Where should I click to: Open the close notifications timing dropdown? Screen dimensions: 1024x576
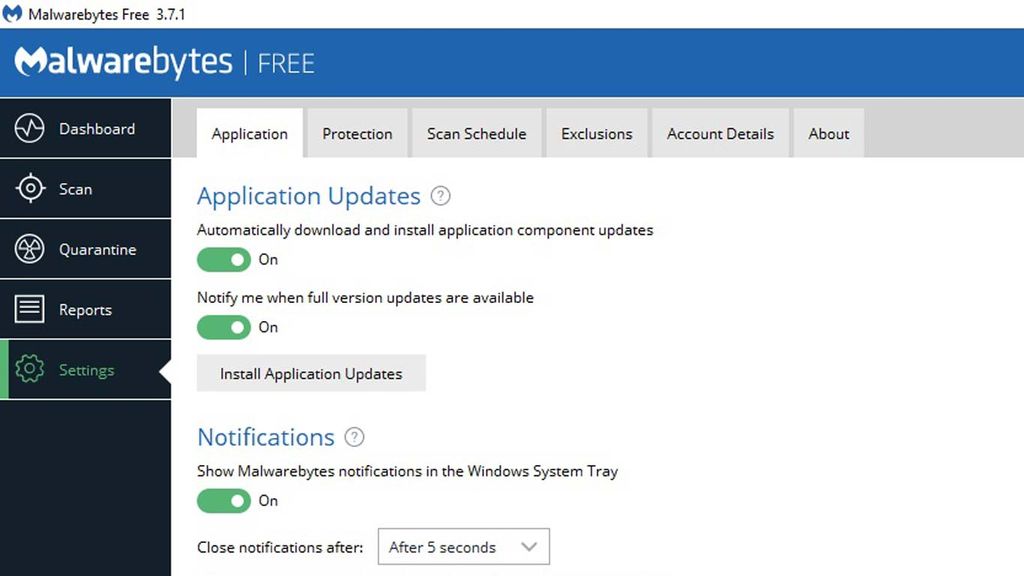point(463,547)
